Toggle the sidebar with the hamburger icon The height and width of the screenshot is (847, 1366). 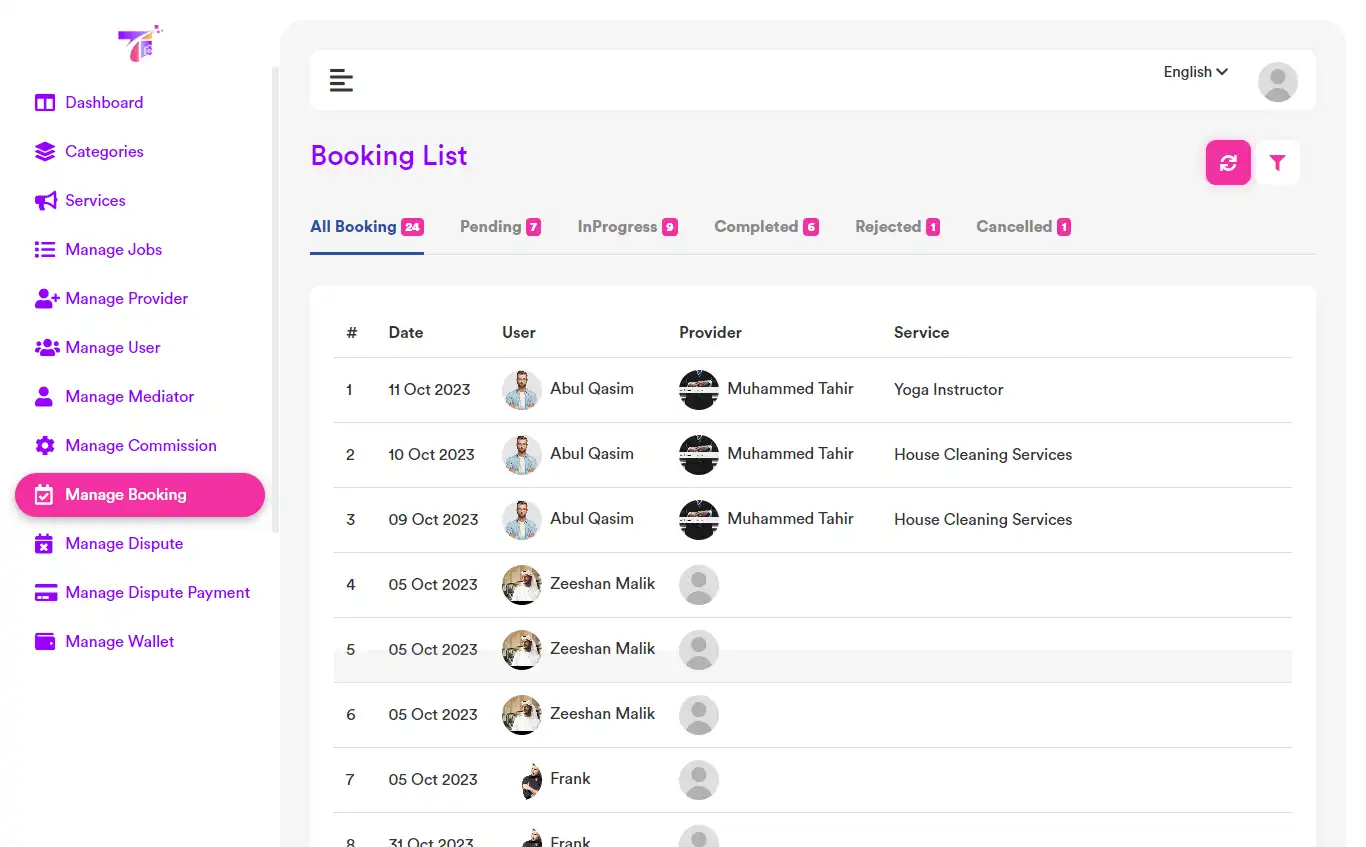(x=341, y=80)
